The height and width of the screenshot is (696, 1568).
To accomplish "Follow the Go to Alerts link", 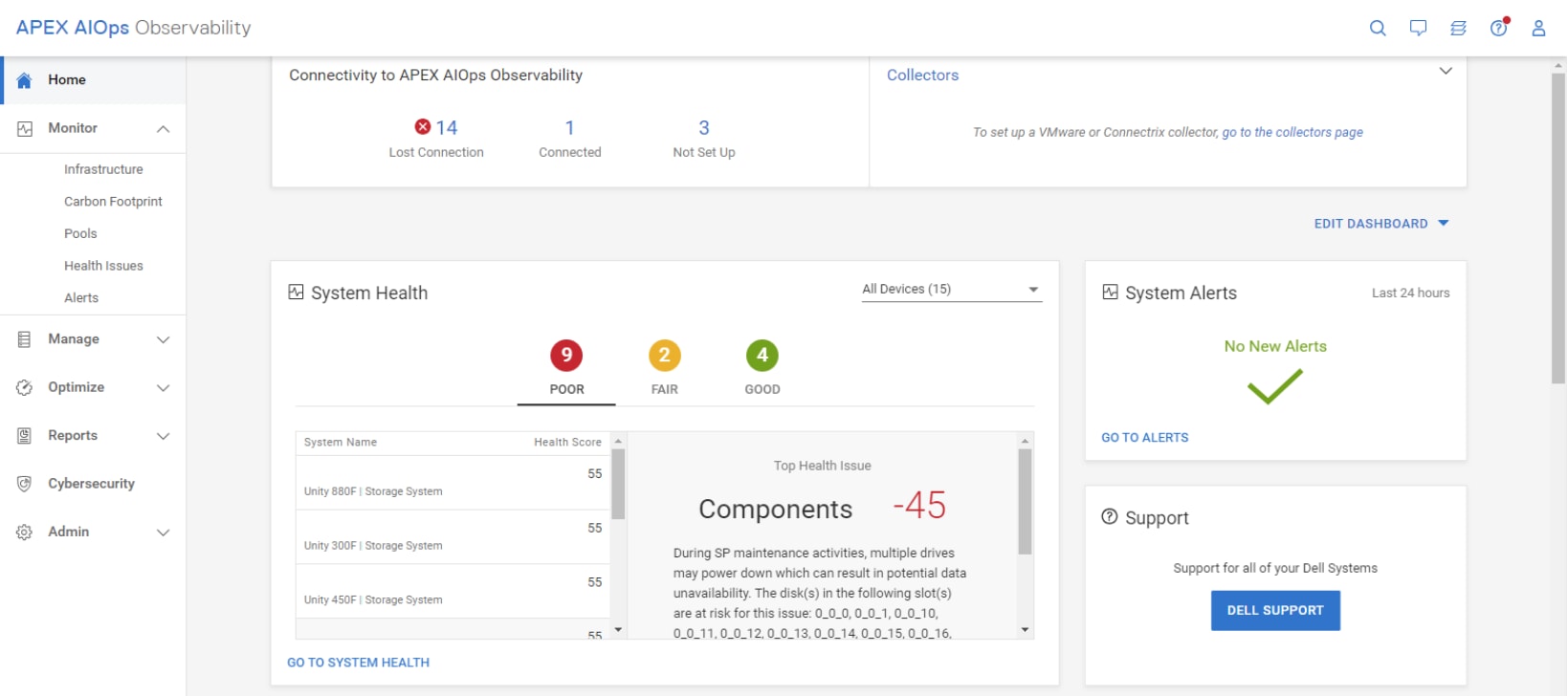I will coord(1145,438).
